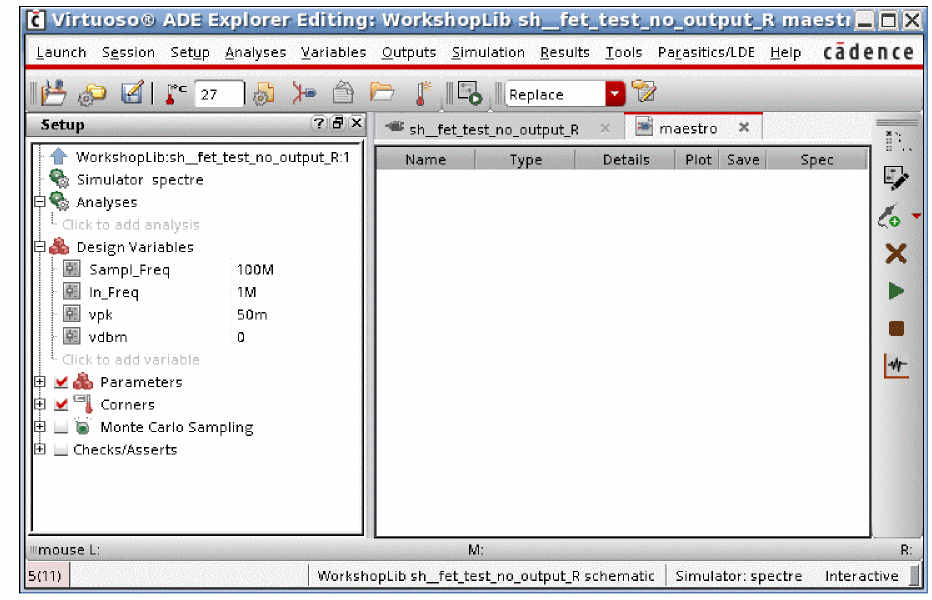Click the help question mark on Setup panel
Viewport: 932px width, 600px height.
(319, 124)
